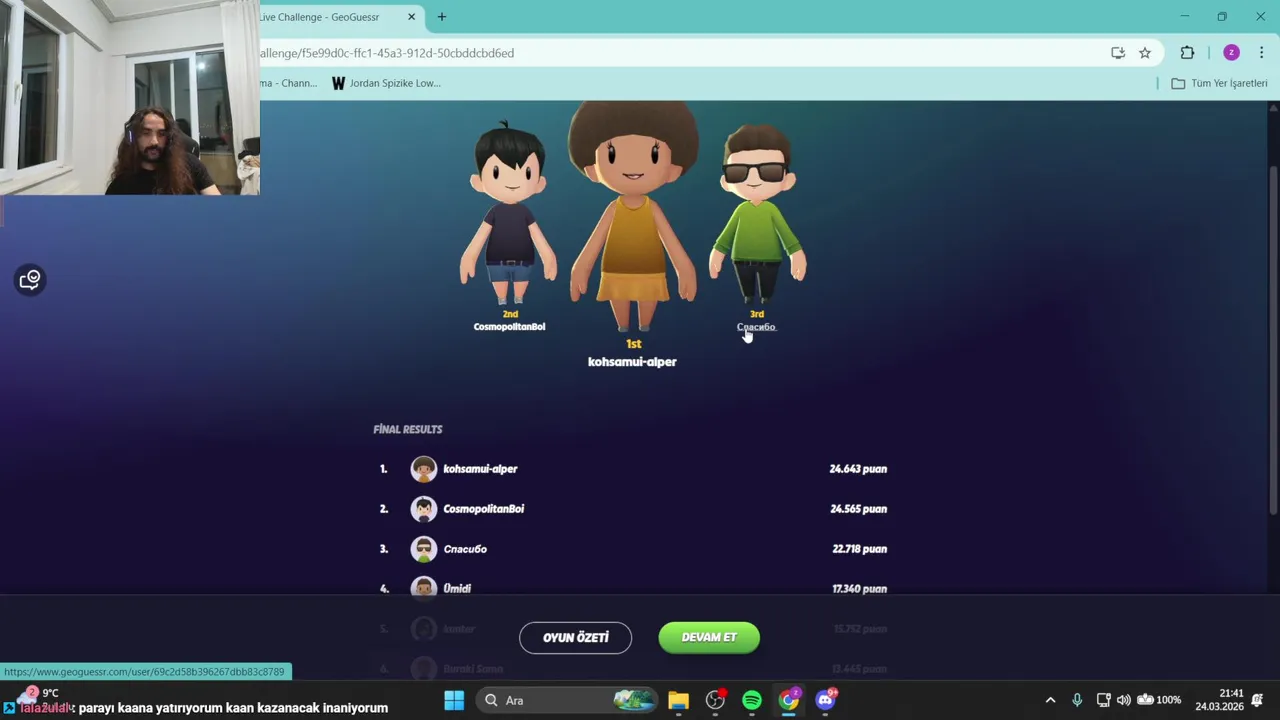Image resolution: width=1280 pixels, height=720 pixels.
Task: Select CosmopolitanBoi in the final results list
Action: pos(483,509)
